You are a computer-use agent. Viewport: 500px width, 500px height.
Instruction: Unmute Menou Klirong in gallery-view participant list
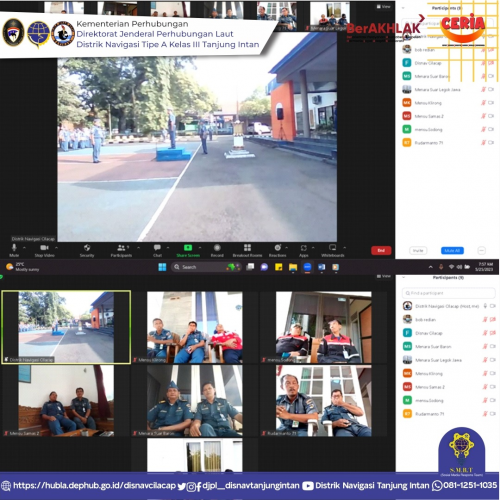click(485, 373)
